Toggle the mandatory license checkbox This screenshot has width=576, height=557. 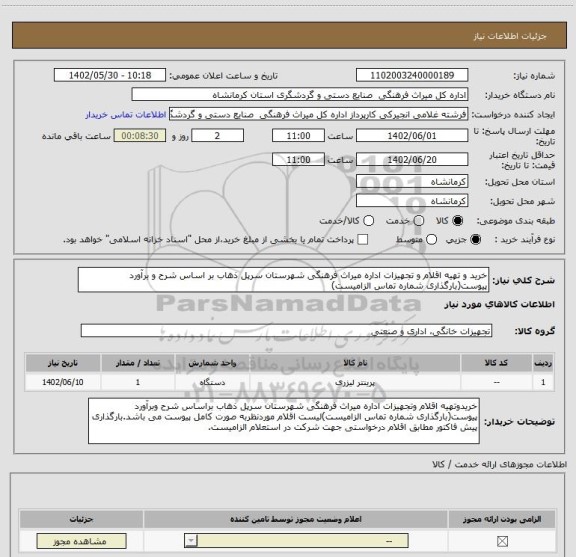click(x=502, y=541)
